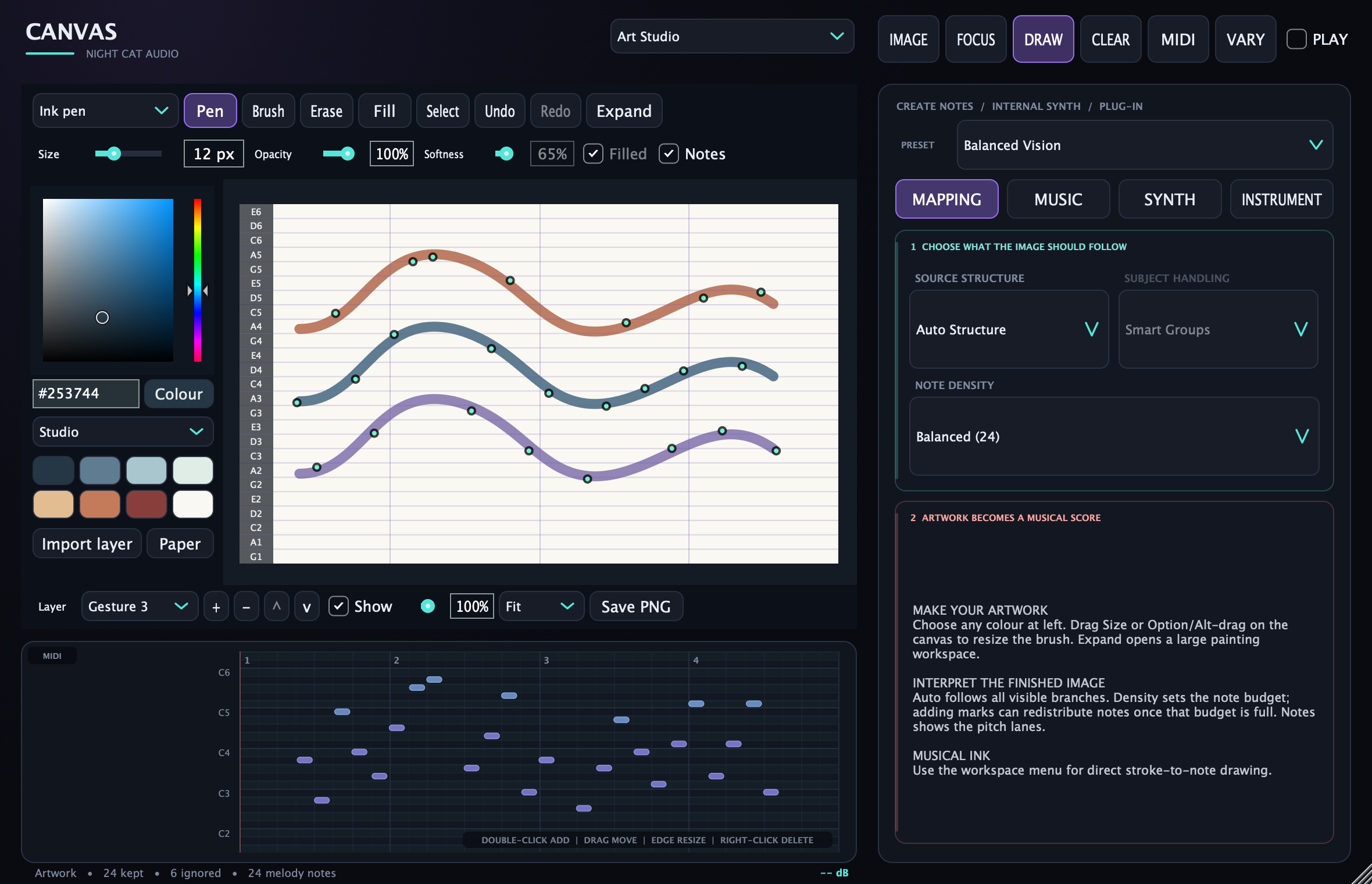Viewport: 1372px width, 884px height.
Task: Pick the terracotta orange palette swatch
Action: click(100, 504)
